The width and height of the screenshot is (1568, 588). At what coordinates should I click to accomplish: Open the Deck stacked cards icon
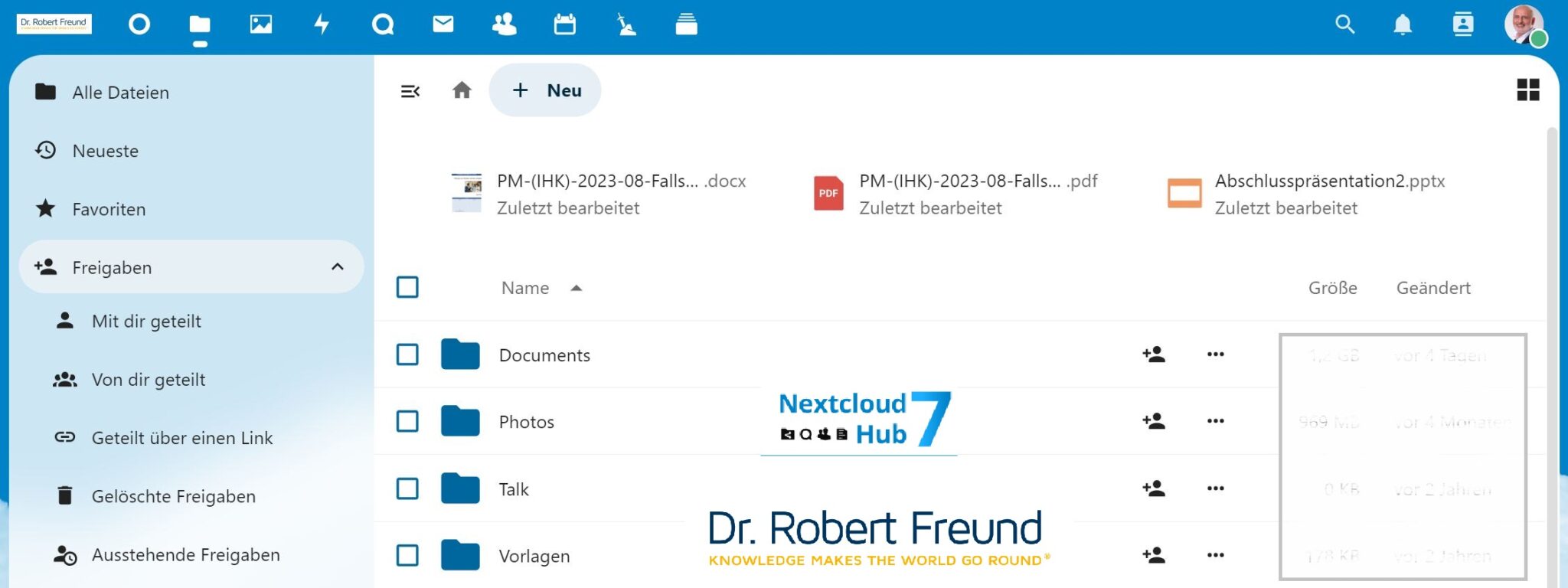coord(687,24)
